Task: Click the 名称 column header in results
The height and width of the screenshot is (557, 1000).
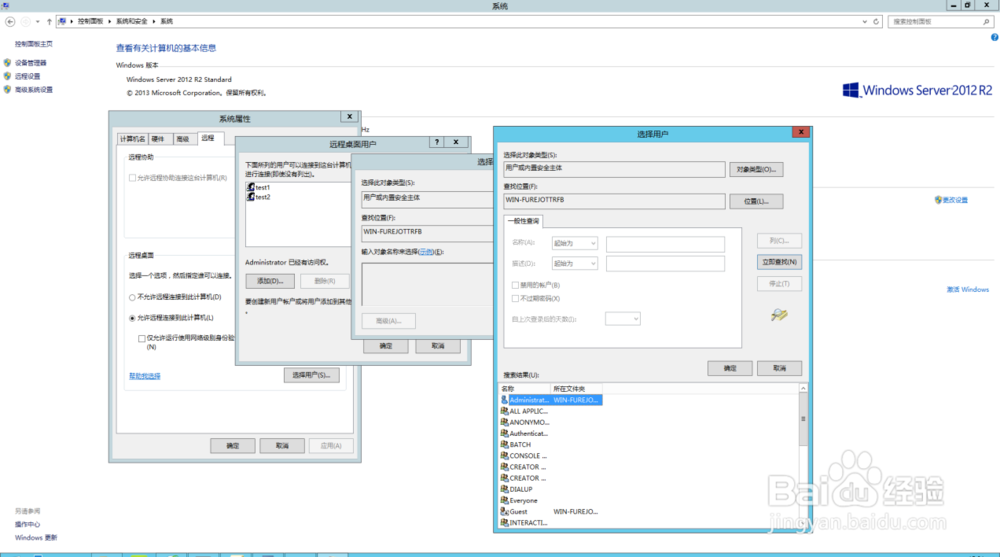Action: tap(524, 389)
